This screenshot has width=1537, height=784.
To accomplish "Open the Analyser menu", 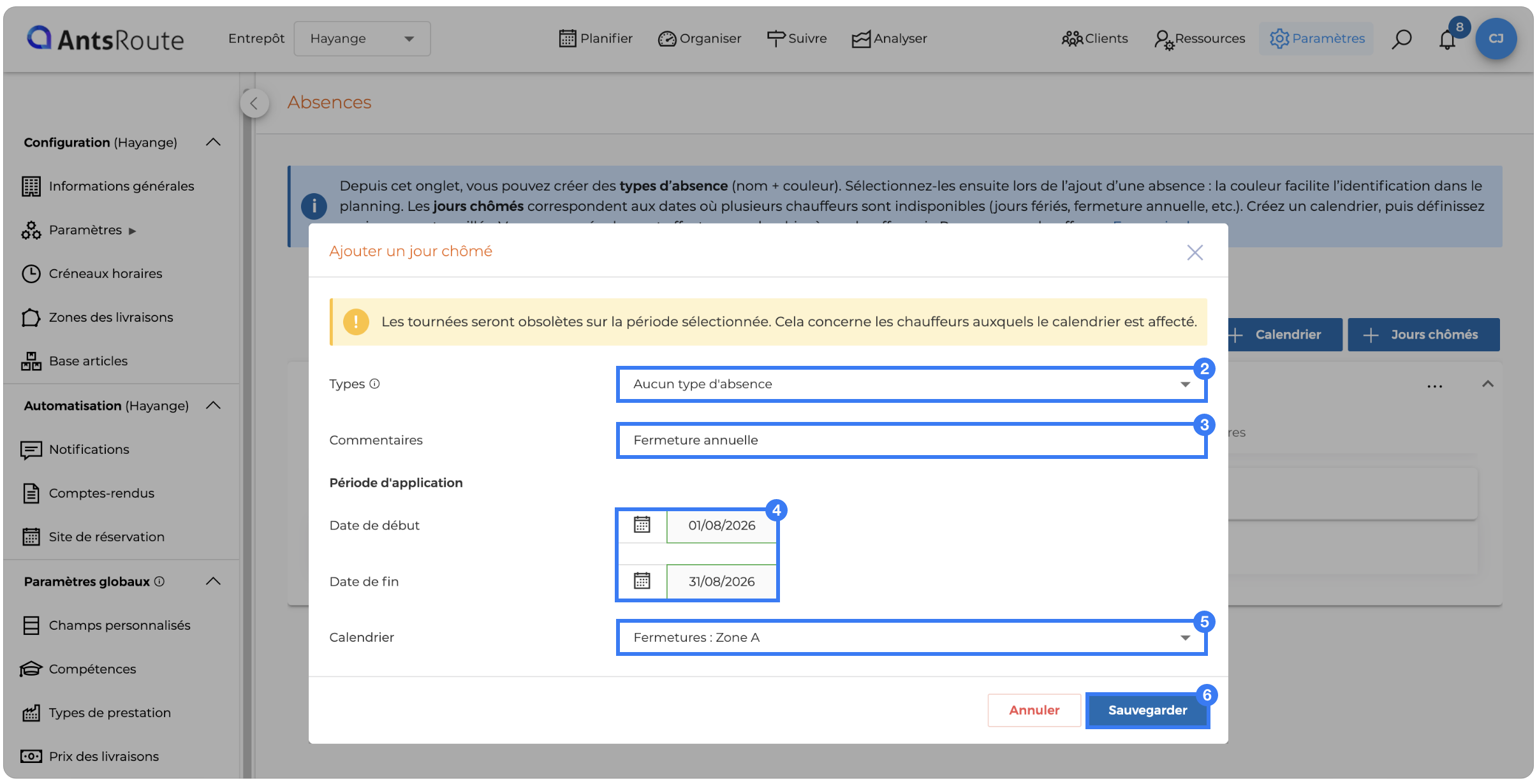I will click(x=889, y=39).
